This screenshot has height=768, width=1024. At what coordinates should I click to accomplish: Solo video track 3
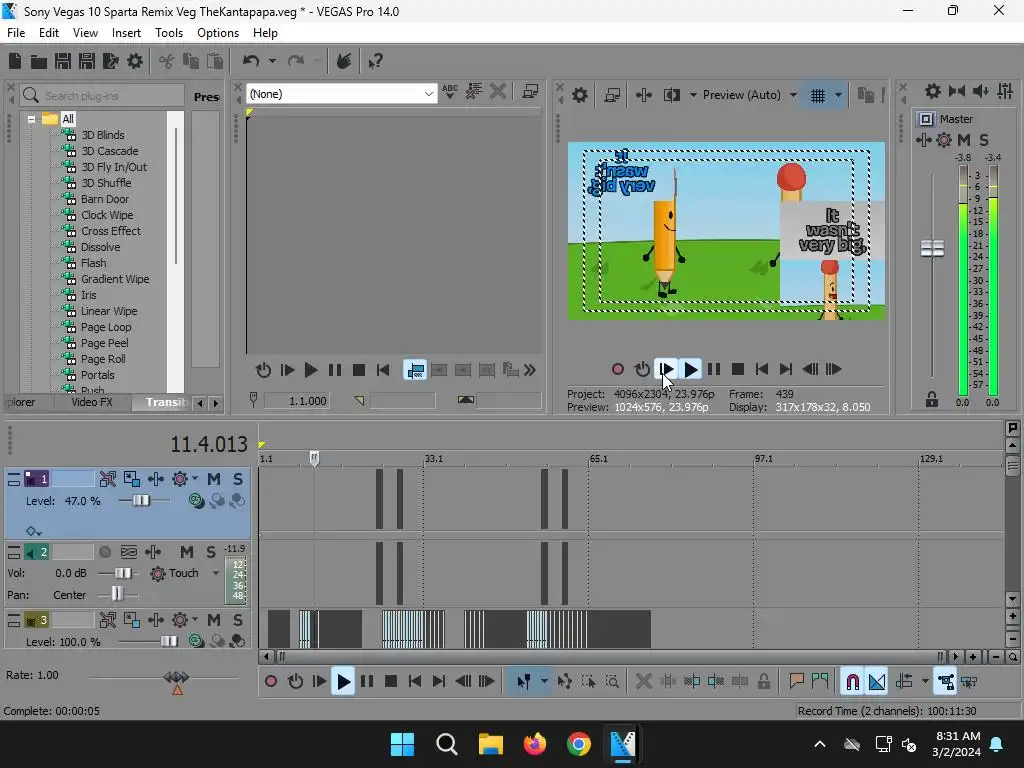pos(238,620)
